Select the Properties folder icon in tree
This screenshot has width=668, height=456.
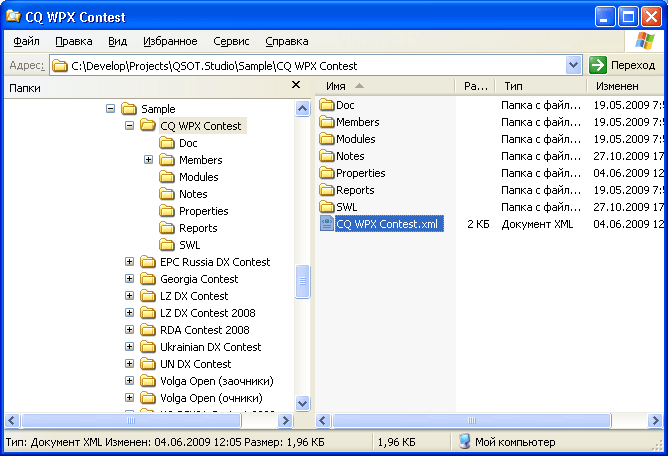coord(167,211)
